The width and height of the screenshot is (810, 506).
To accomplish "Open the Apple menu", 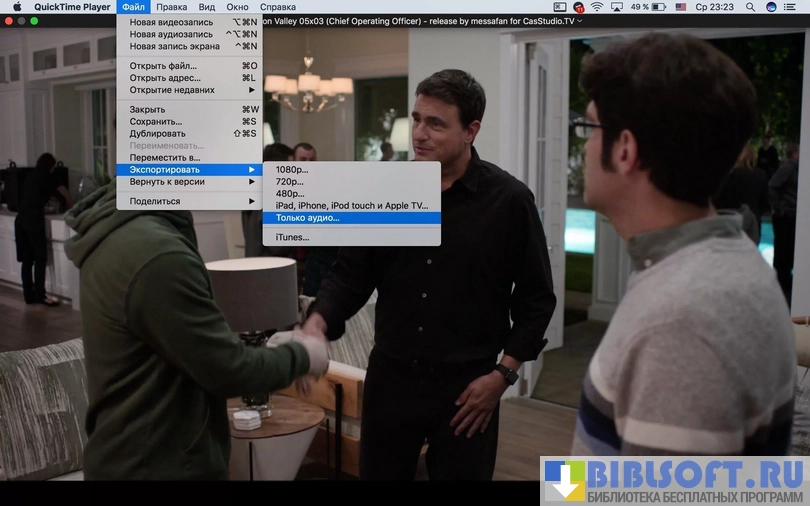I will tap(17, 7).
